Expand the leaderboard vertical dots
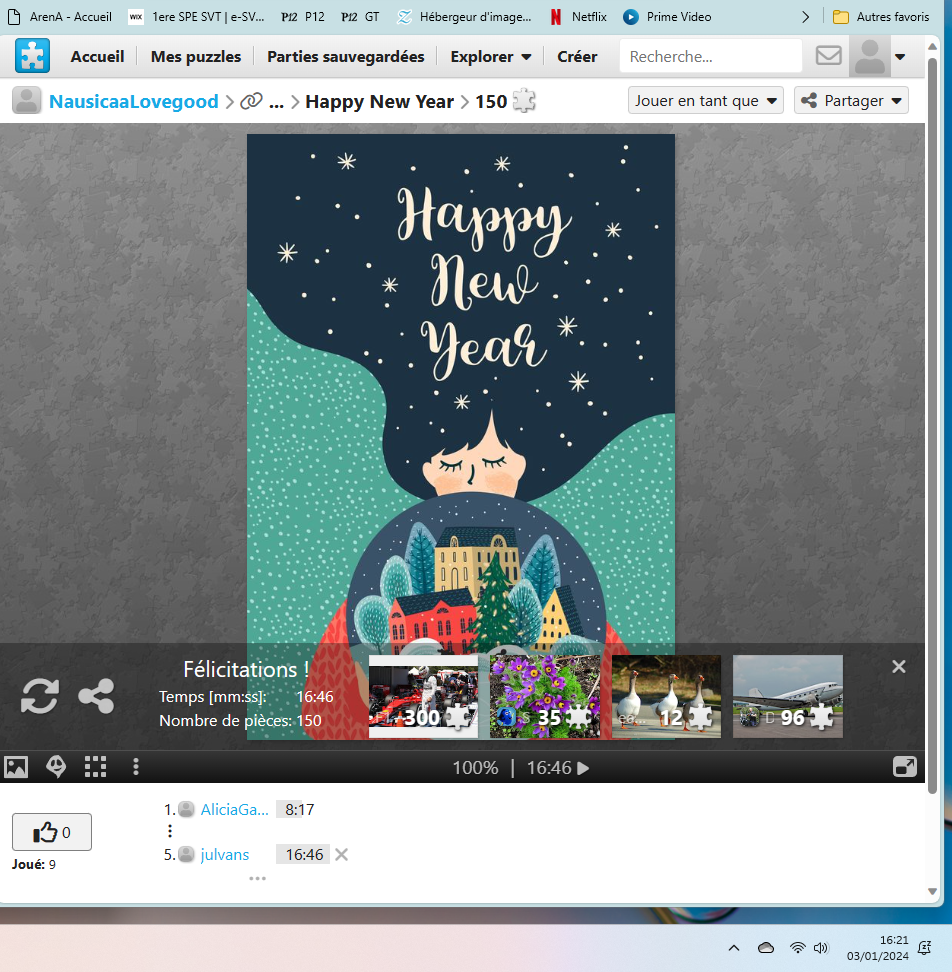Image resolution: width=952 pixels, height=972 pixels. click(x=170, y=831)
